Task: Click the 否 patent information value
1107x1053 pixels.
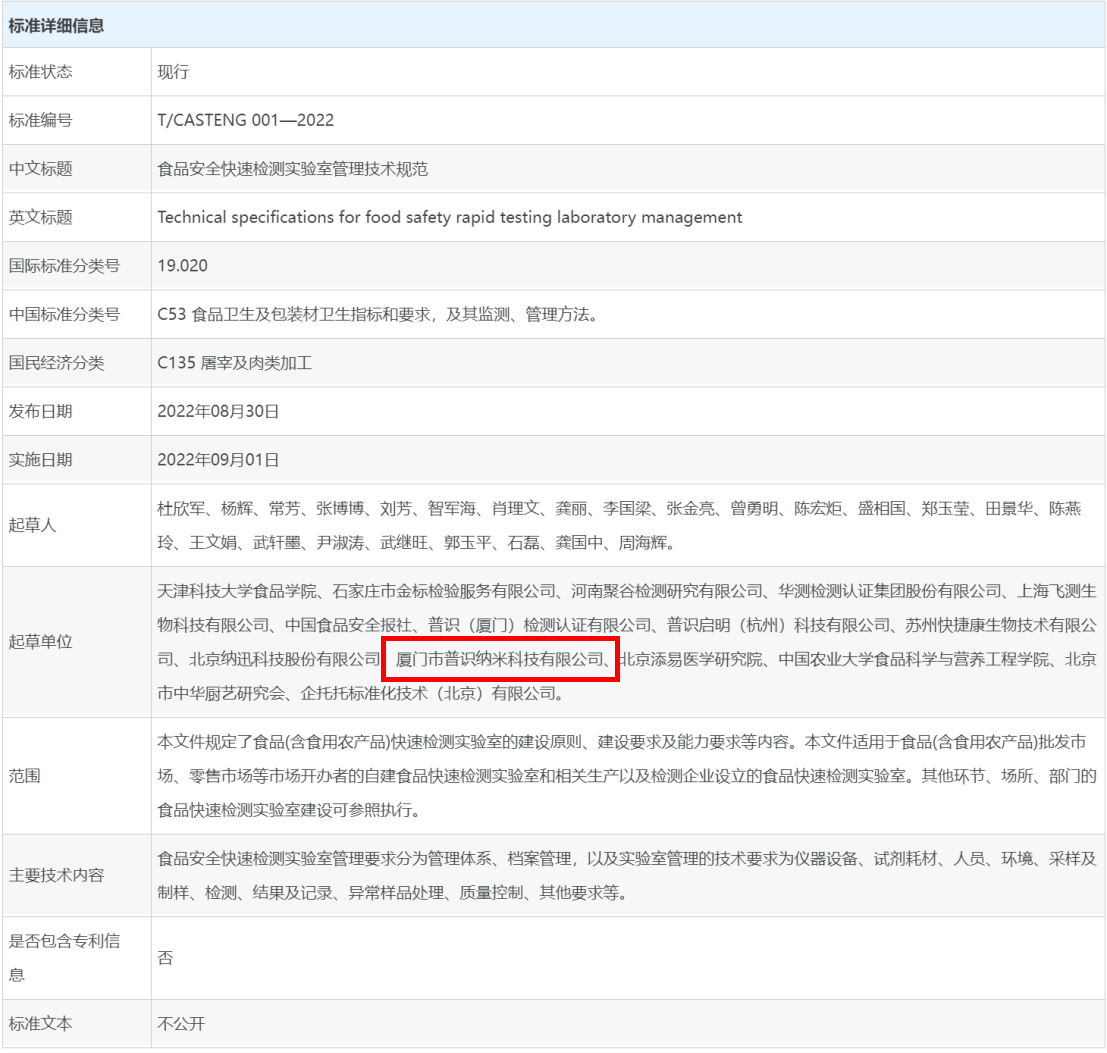Action: 165,957
